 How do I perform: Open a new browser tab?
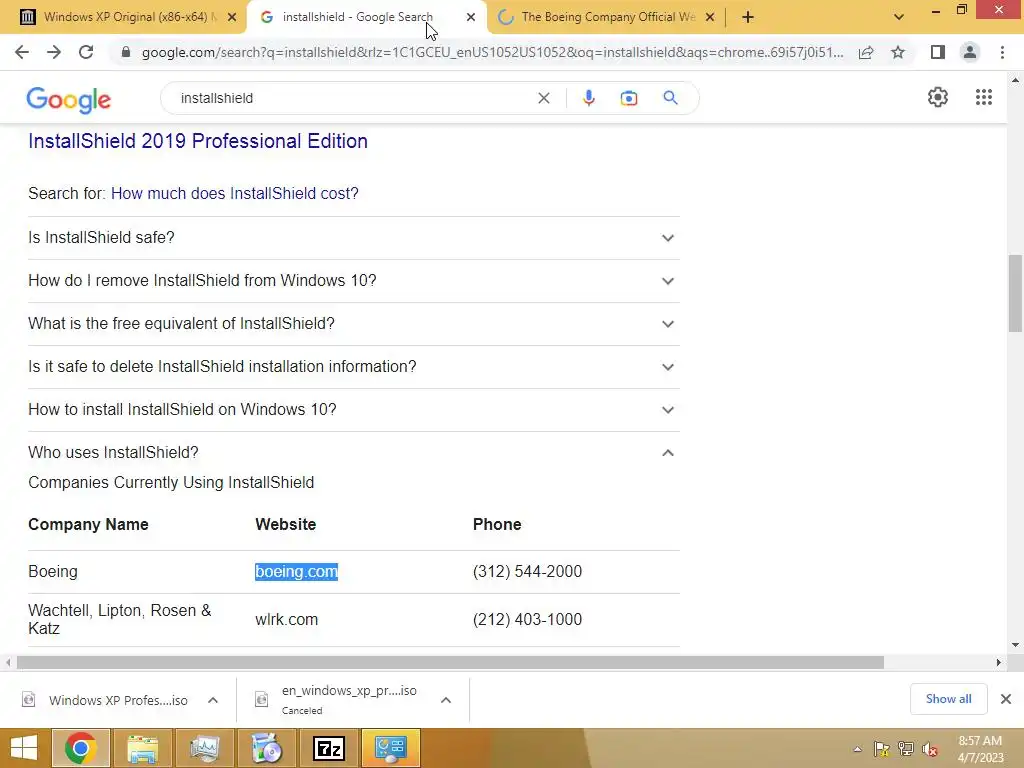click(748, 17)
